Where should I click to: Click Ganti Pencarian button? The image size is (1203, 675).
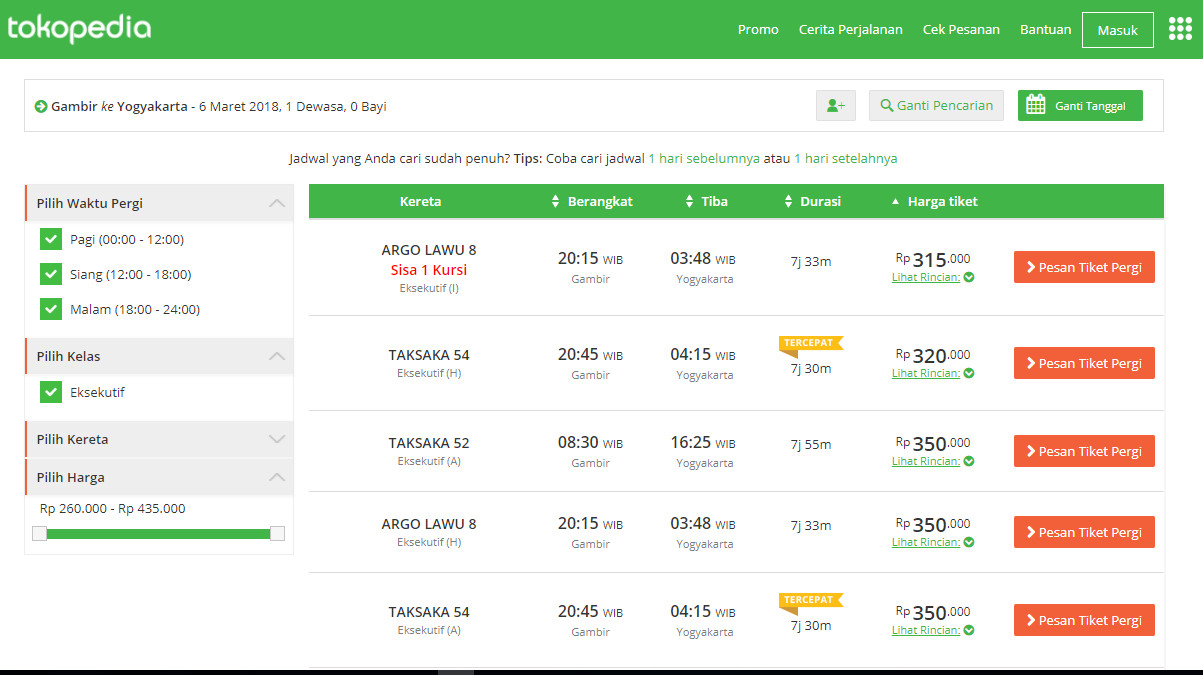click(x=936, y=105)
